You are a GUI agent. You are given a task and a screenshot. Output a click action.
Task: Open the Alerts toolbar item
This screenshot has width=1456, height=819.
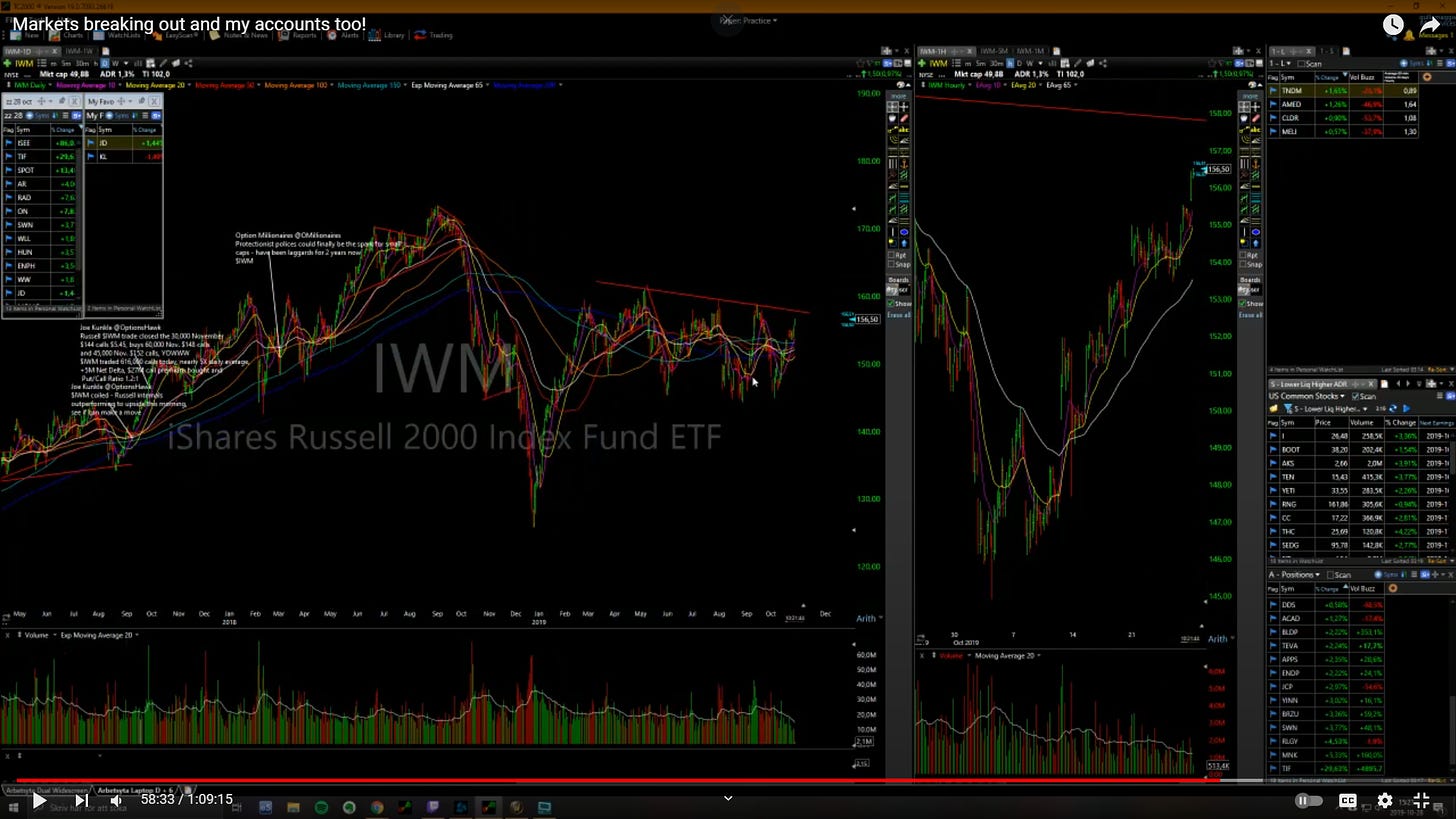tap(342, 35)
